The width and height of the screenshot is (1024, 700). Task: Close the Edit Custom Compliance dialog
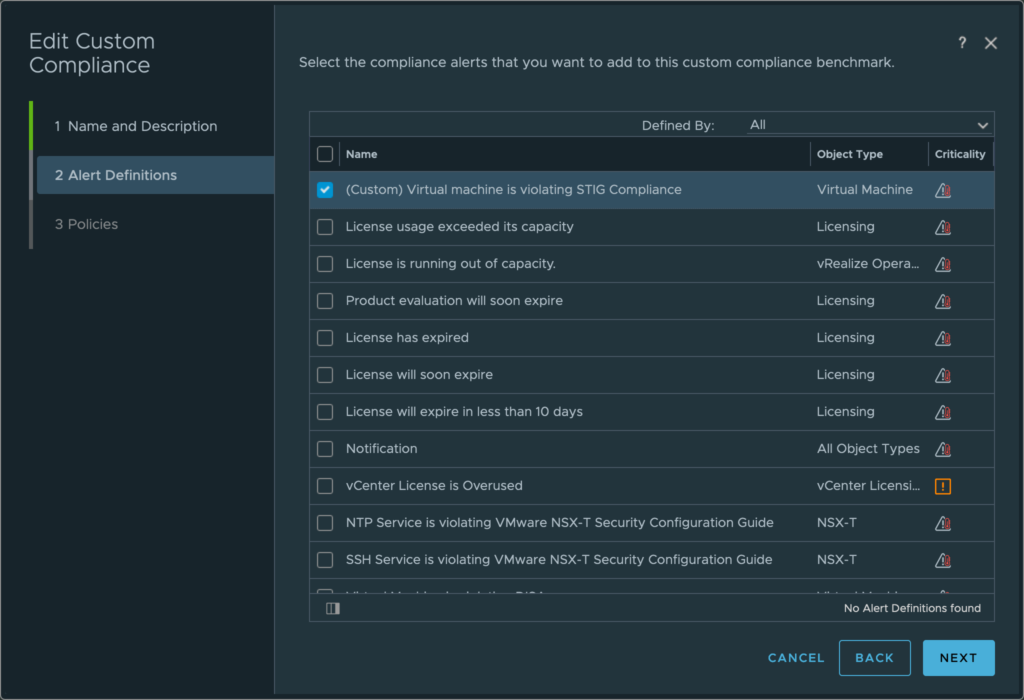click(x=991, y=43)
